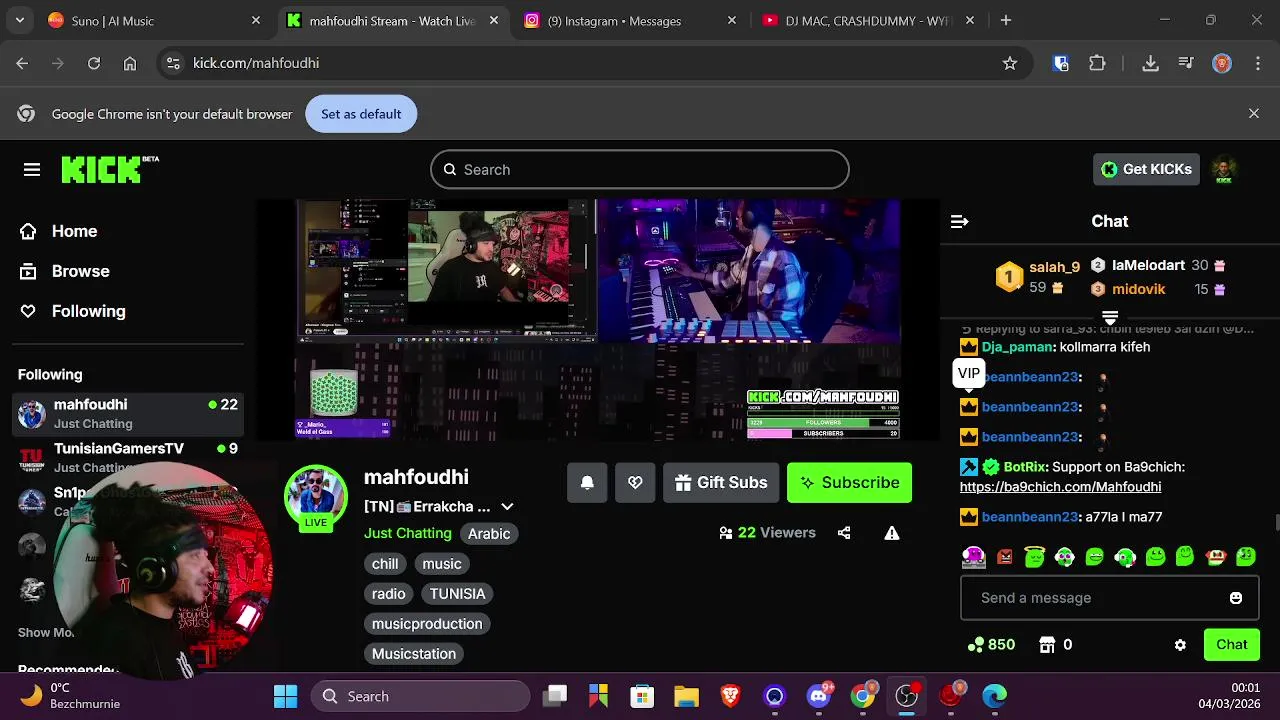Go to Chrome home page icon

click(x=130, y=63)
